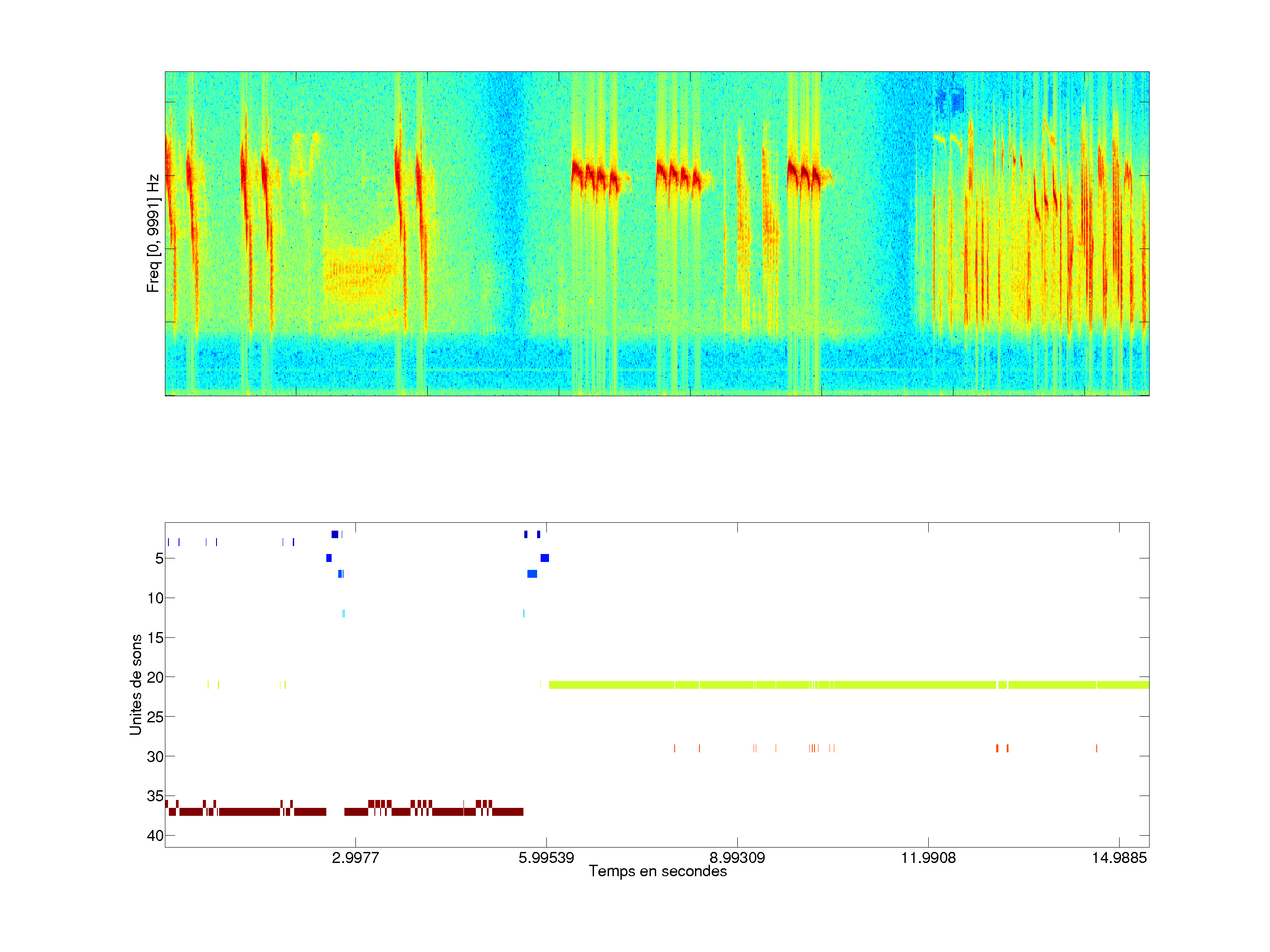Click the y-axis tick label 10
The height and width of the screenshot is (952, 1270).
click(x=156, y=598)
